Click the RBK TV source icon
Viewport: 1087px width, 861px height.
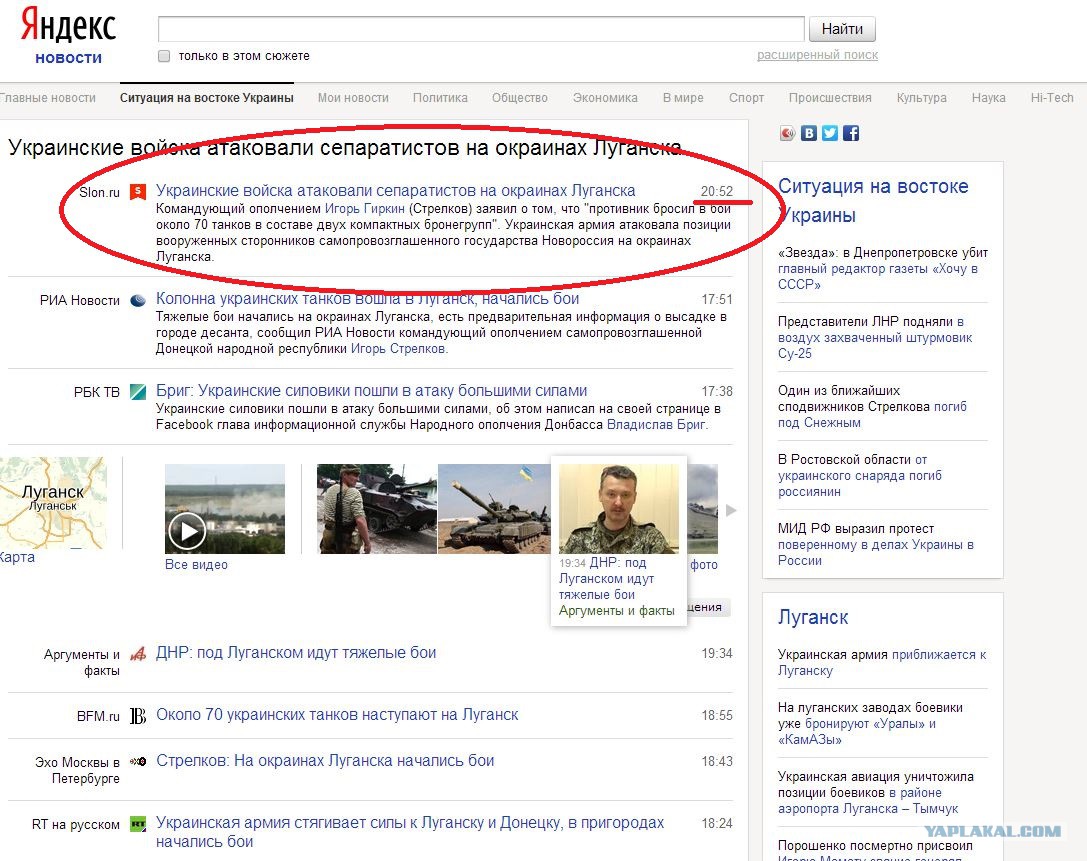138,392
